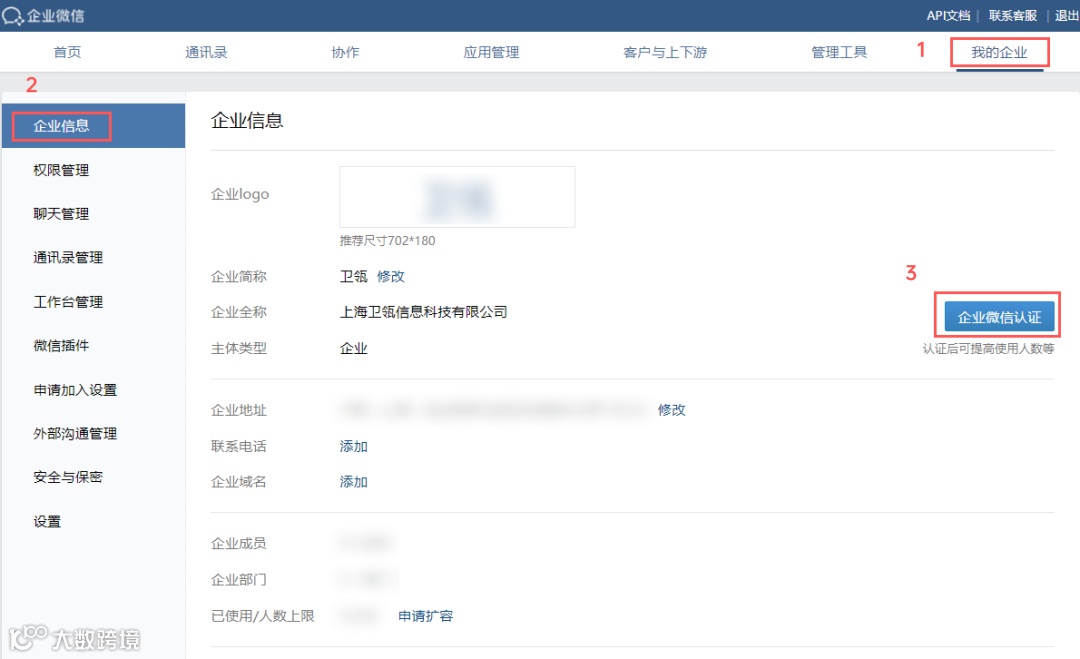Open 微信插件 in the sidebar
This screenshot has width=1080, height=659.
tap(61, 346)
